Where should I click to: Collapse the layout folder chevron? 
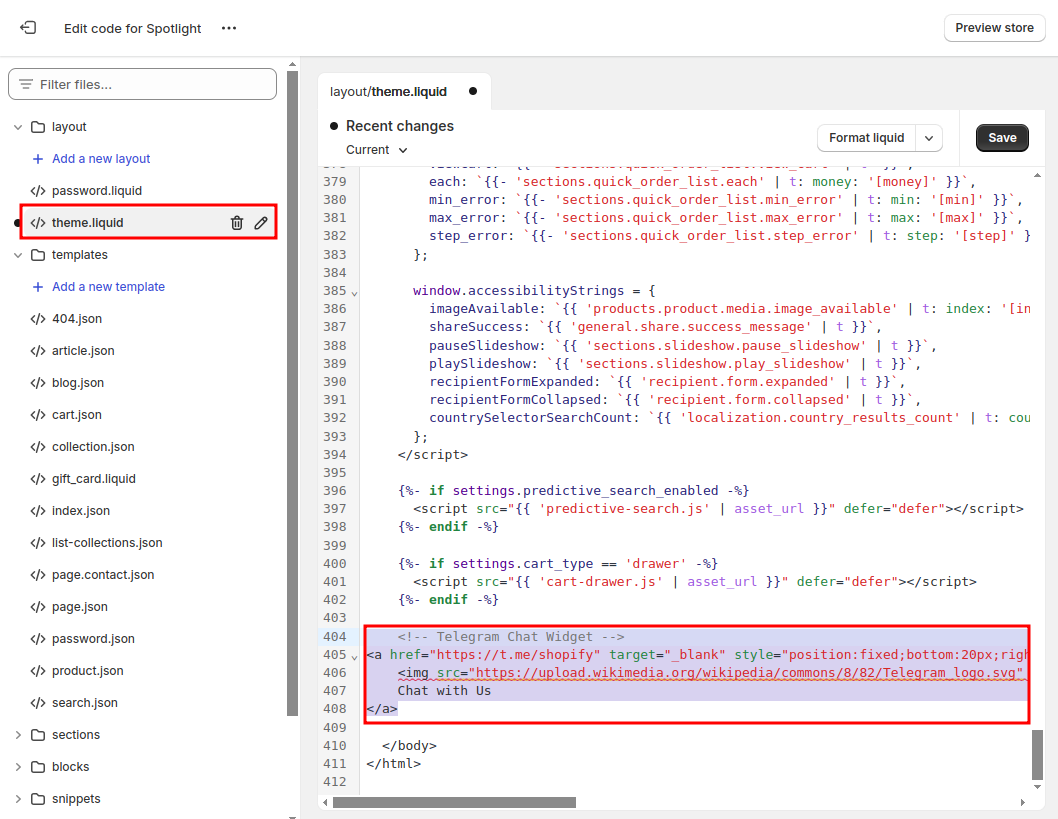click(x=18, y=127)
